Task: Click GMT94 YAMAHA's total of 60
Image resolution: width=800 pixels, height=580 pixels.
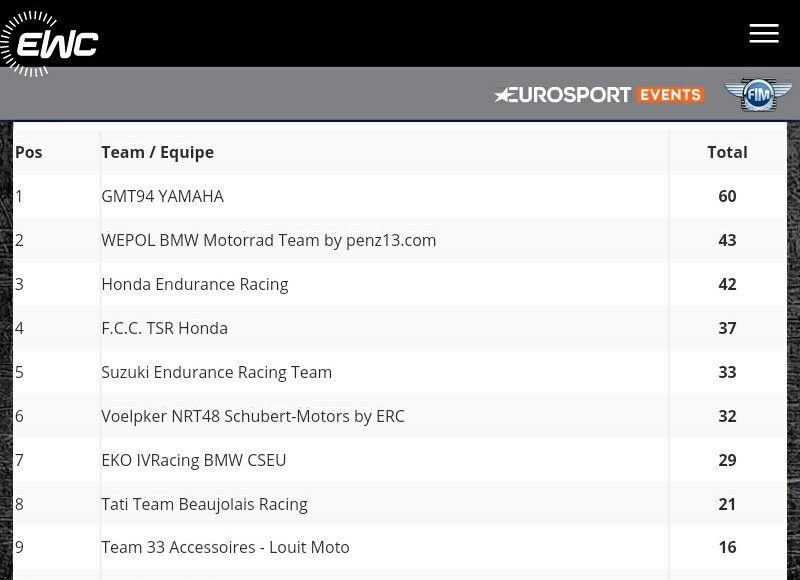Action: pos(727,197)
